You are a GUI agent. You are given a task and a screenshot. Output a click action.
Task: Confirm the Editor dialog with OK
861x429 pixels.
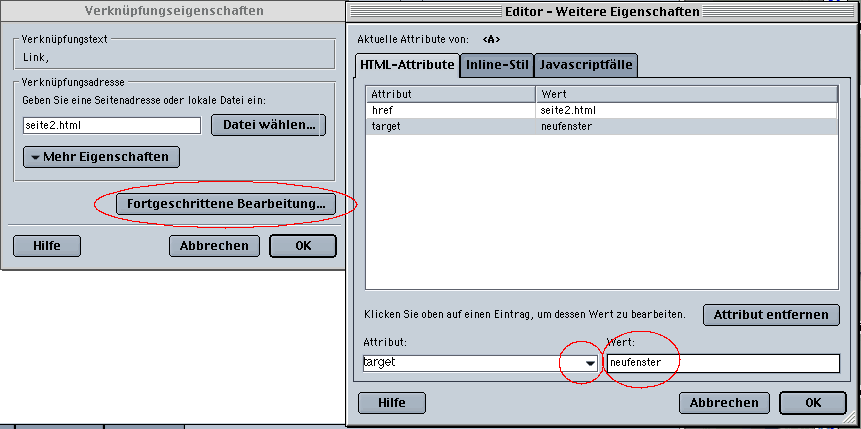click(813, 403)
